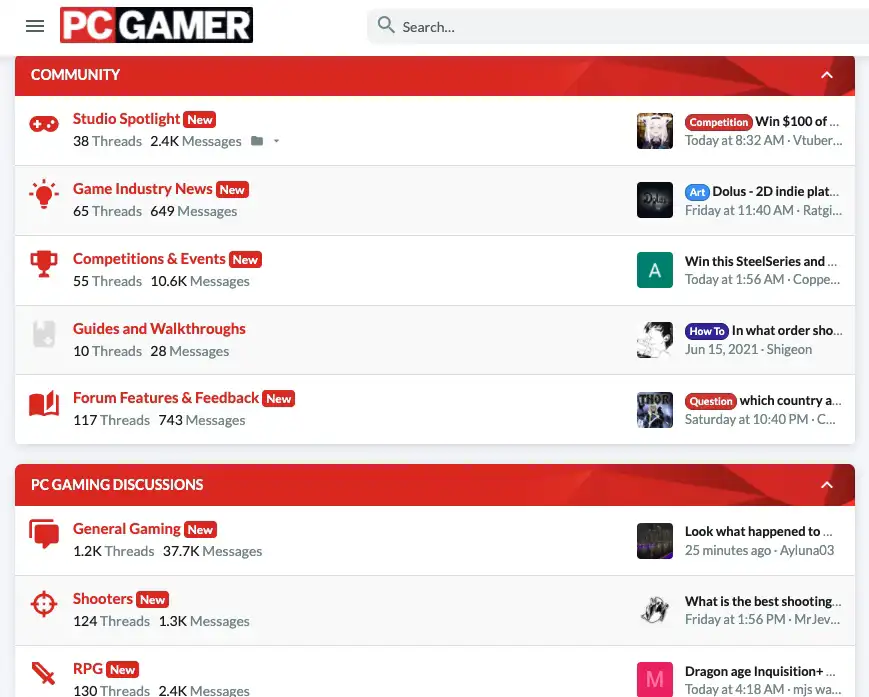Viewport: 869px width, 697px height.
Task: Open the Game Industry News forum
Action: [x=142, y=189]
